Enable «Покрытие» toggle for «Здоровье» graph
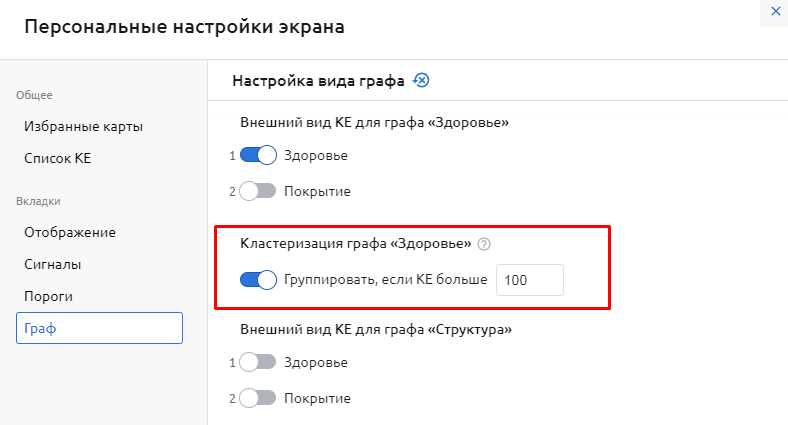788x425 pixels. (258, 191)
